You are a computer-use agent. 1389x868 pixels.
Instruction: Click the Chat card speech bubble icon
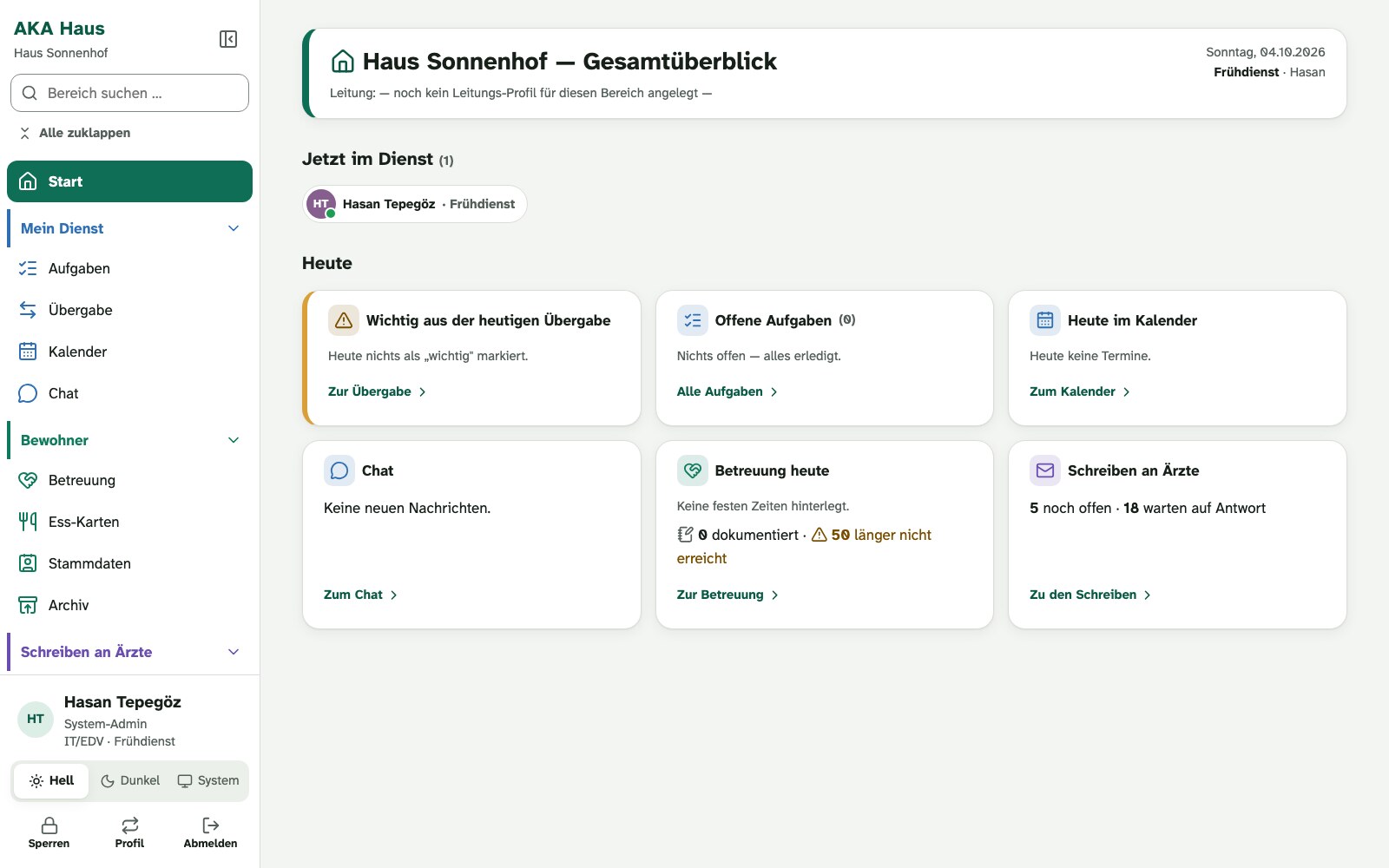339,470
